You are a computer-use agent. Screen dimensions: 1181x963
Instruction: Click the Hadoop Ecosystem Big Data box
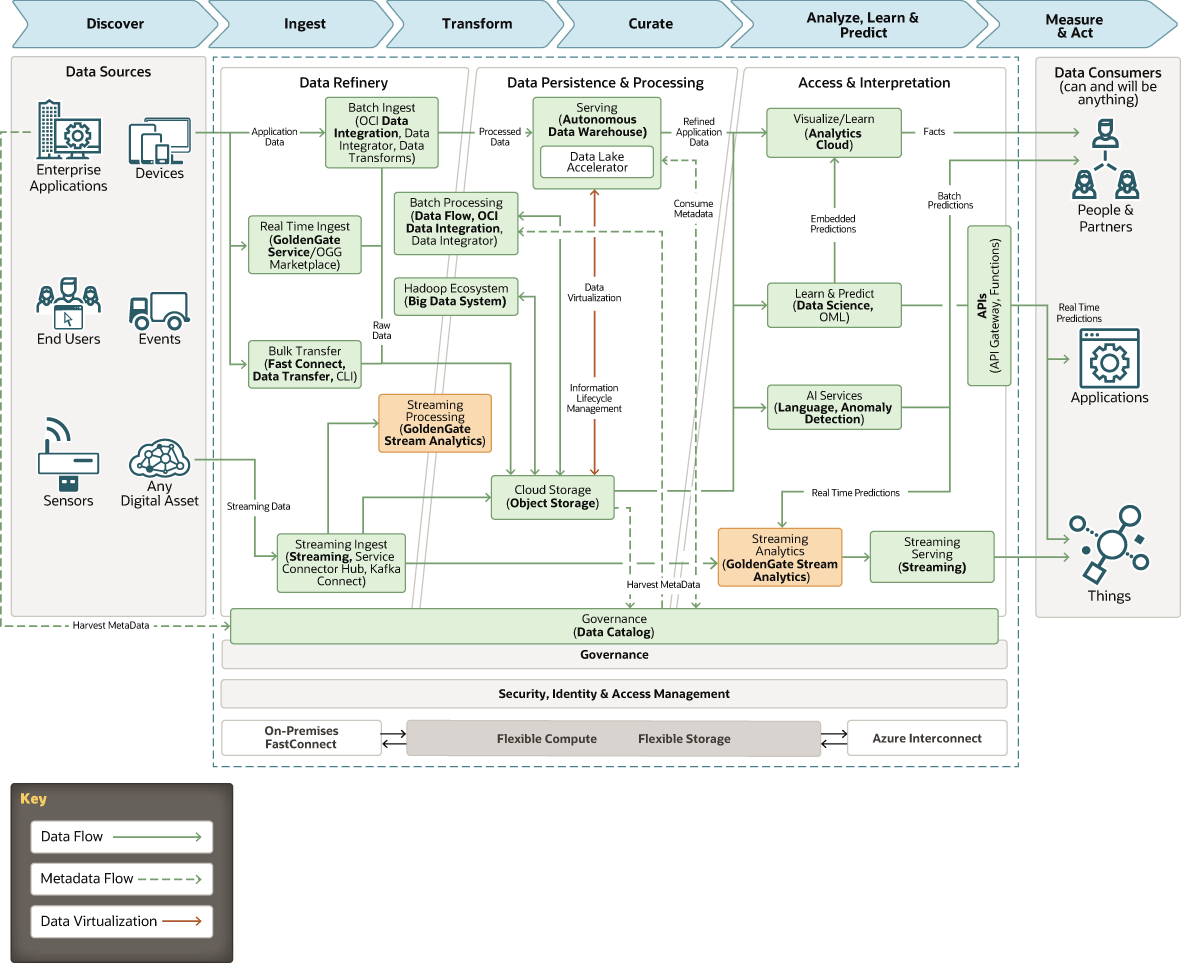[x=456, y=296]
